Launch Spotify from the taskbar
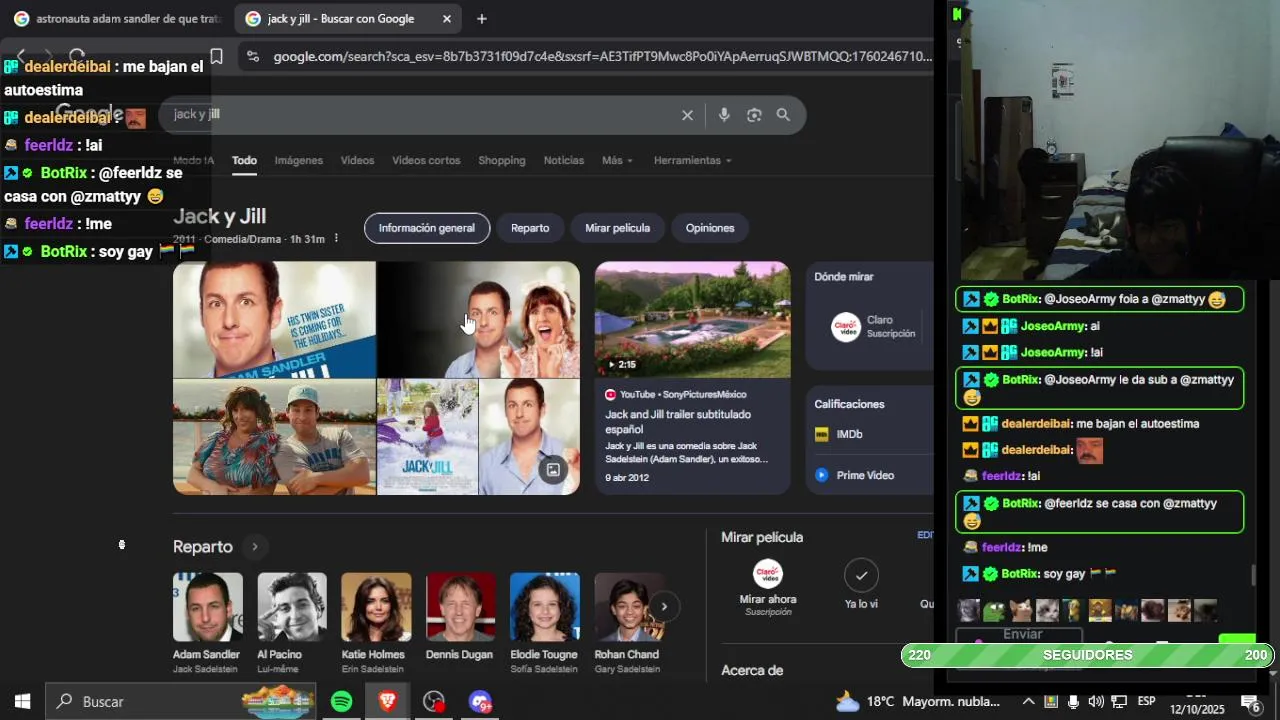Image resolution: width=1280 pixels, height=720 pixels. click(342, 702)
